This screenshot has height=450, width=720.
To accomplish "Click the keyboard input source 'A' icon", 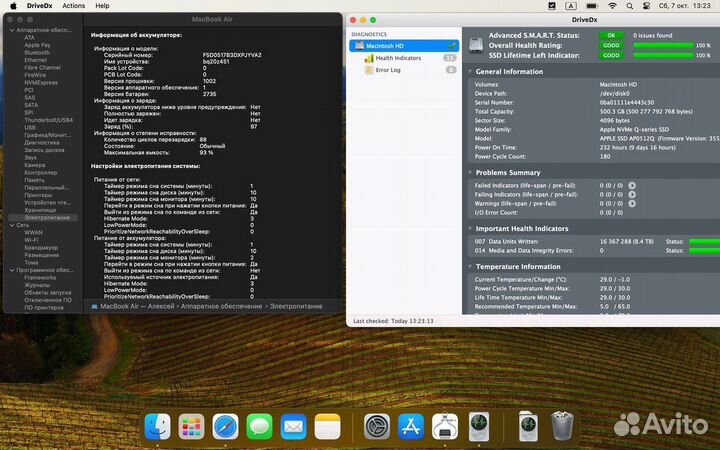I will [x=571, y=6].
